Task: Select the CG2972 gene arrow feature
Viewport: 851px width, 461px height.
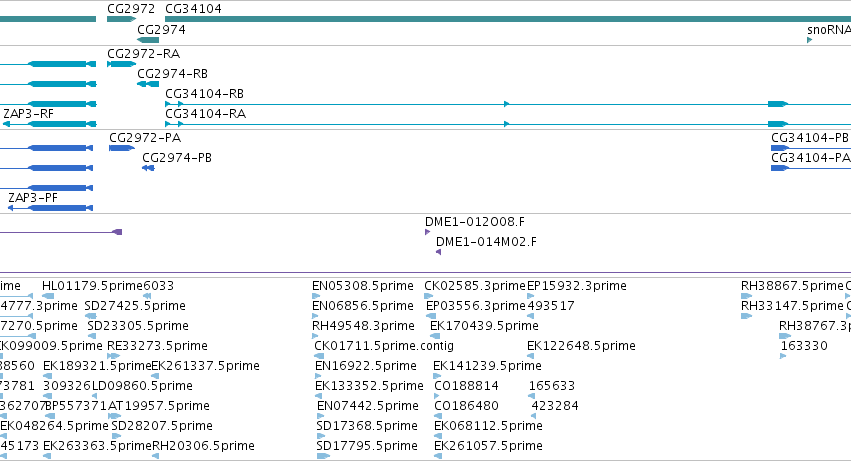Action: click(x=121, y=19)
